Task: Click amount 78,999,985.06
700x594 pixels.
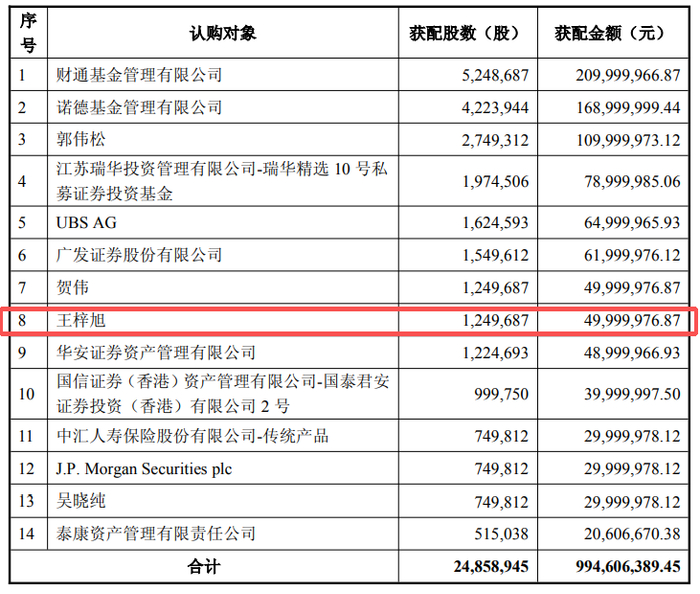Action: [633, 181]
